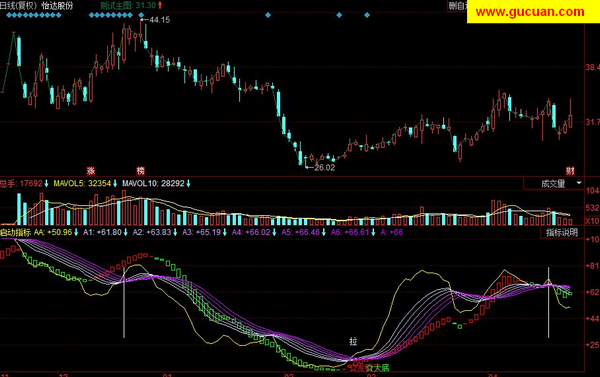This screenshot has height=377, width=600.
Task: Click the 榜 marker under the price chart
Action: pos(141,171)
